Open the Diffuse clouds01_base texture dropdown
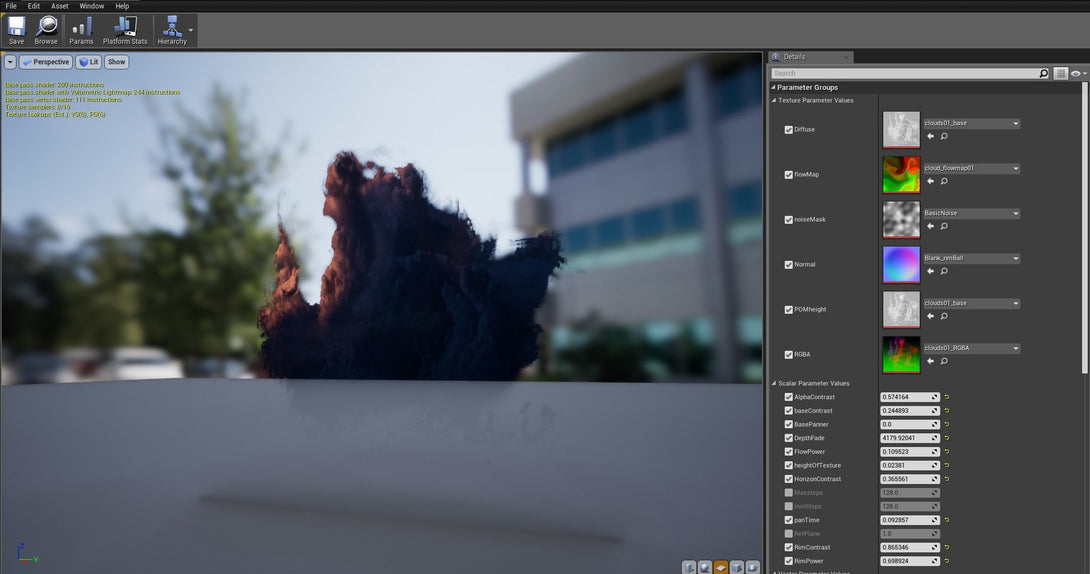Screen dimensions: 1090x574 pyautogui.click(x=971, y=124)
